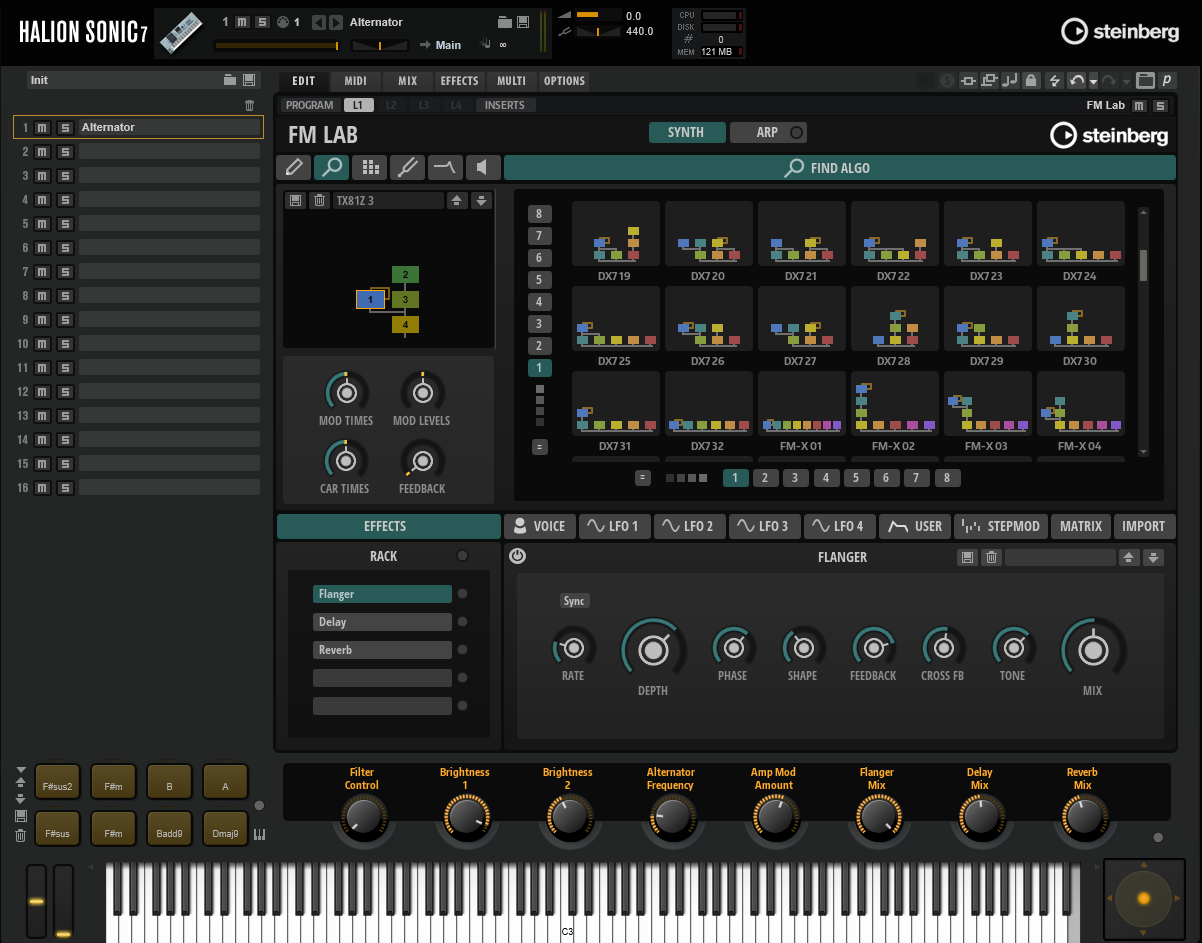The height and width of the screenshot is (943, 1202).
Task: Open the MATRIX section
Action: pyautogui.click(x=1081, y=526)
